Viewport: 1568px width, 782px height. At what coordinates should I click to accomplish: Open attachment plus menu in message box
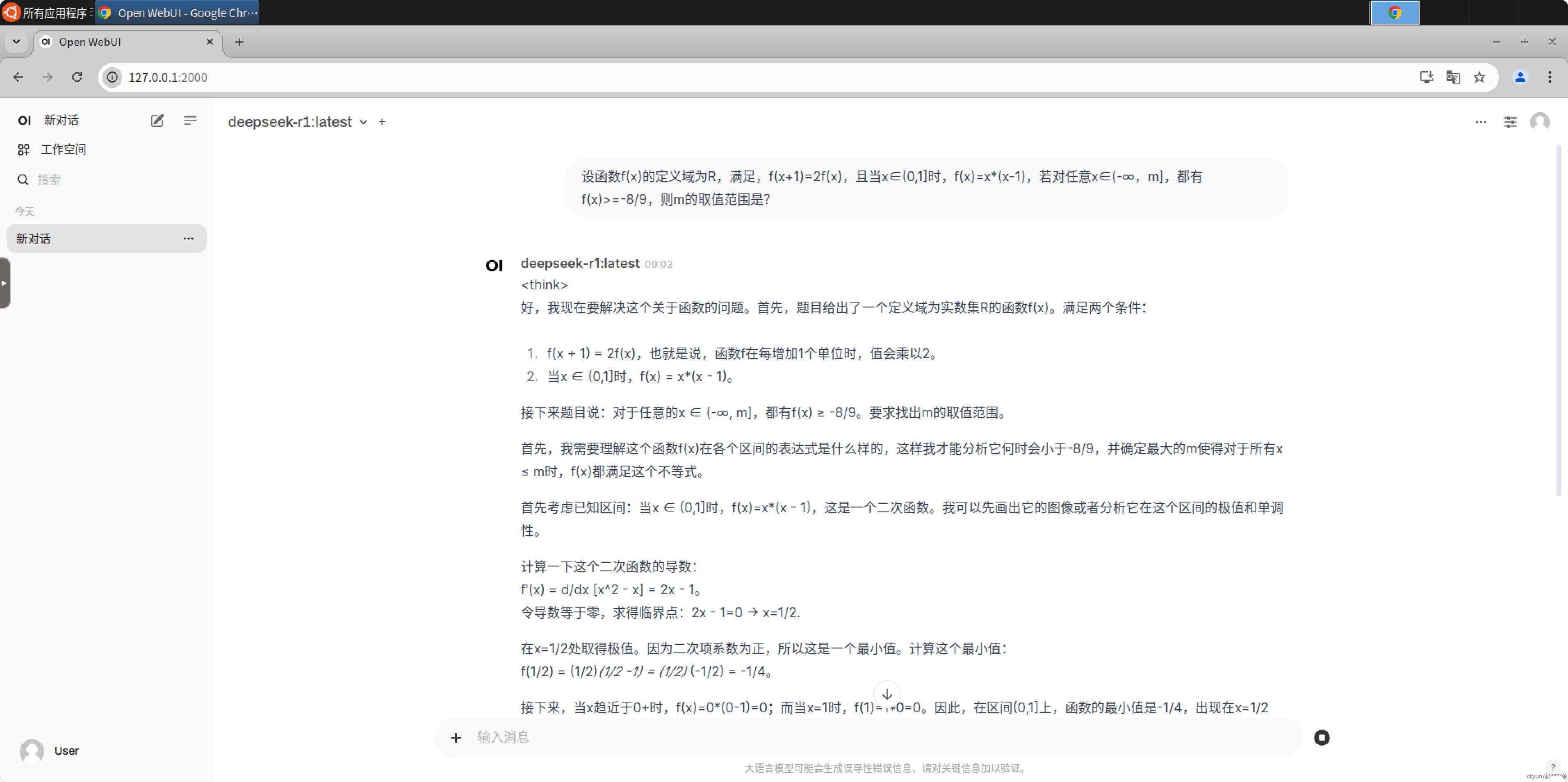click(456, 738)
